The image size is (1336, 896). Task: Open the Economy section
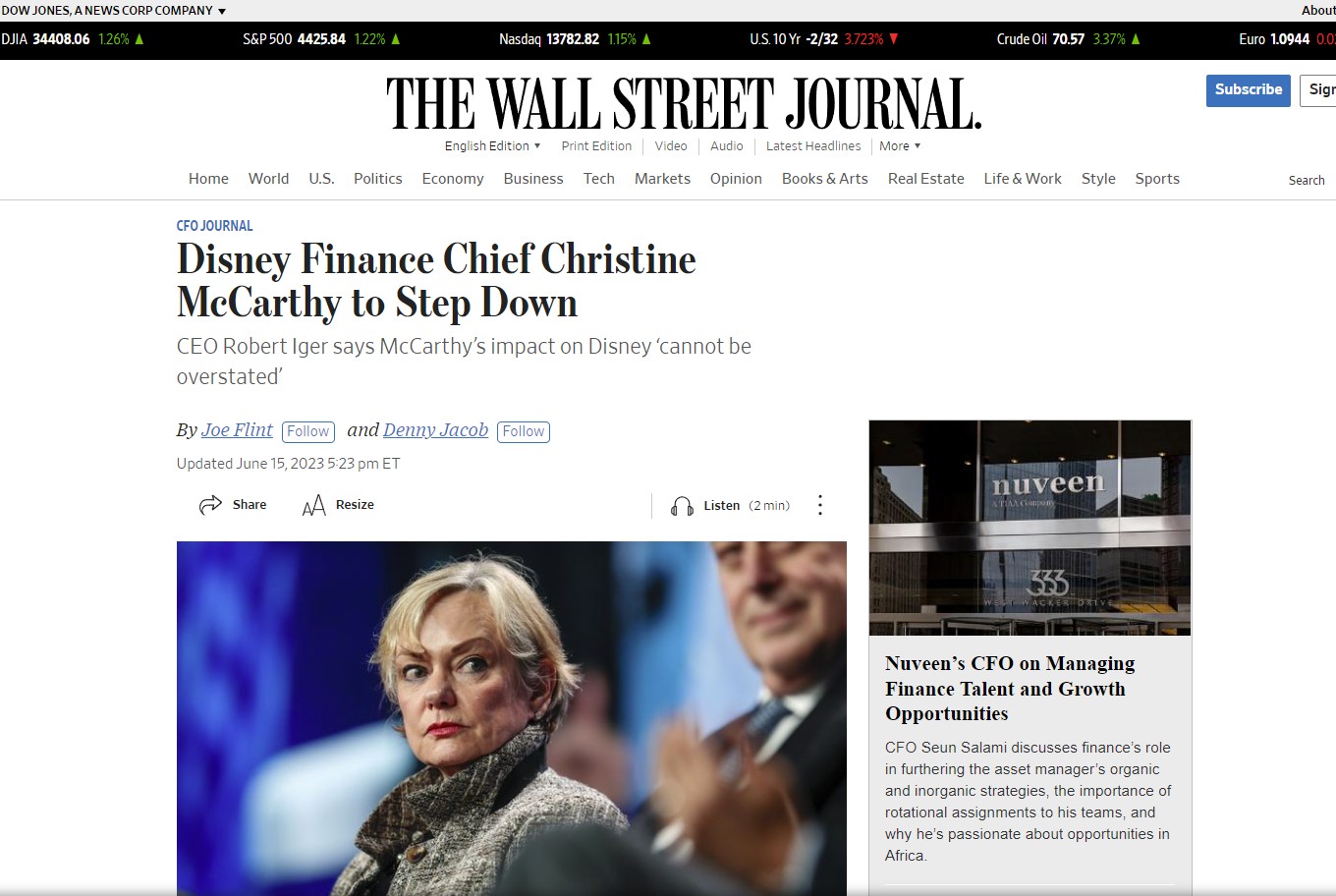pos(453,179)
